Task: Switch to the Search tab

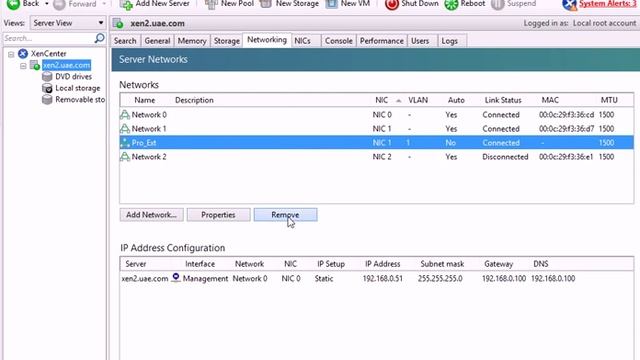Action: coord(125,41)
